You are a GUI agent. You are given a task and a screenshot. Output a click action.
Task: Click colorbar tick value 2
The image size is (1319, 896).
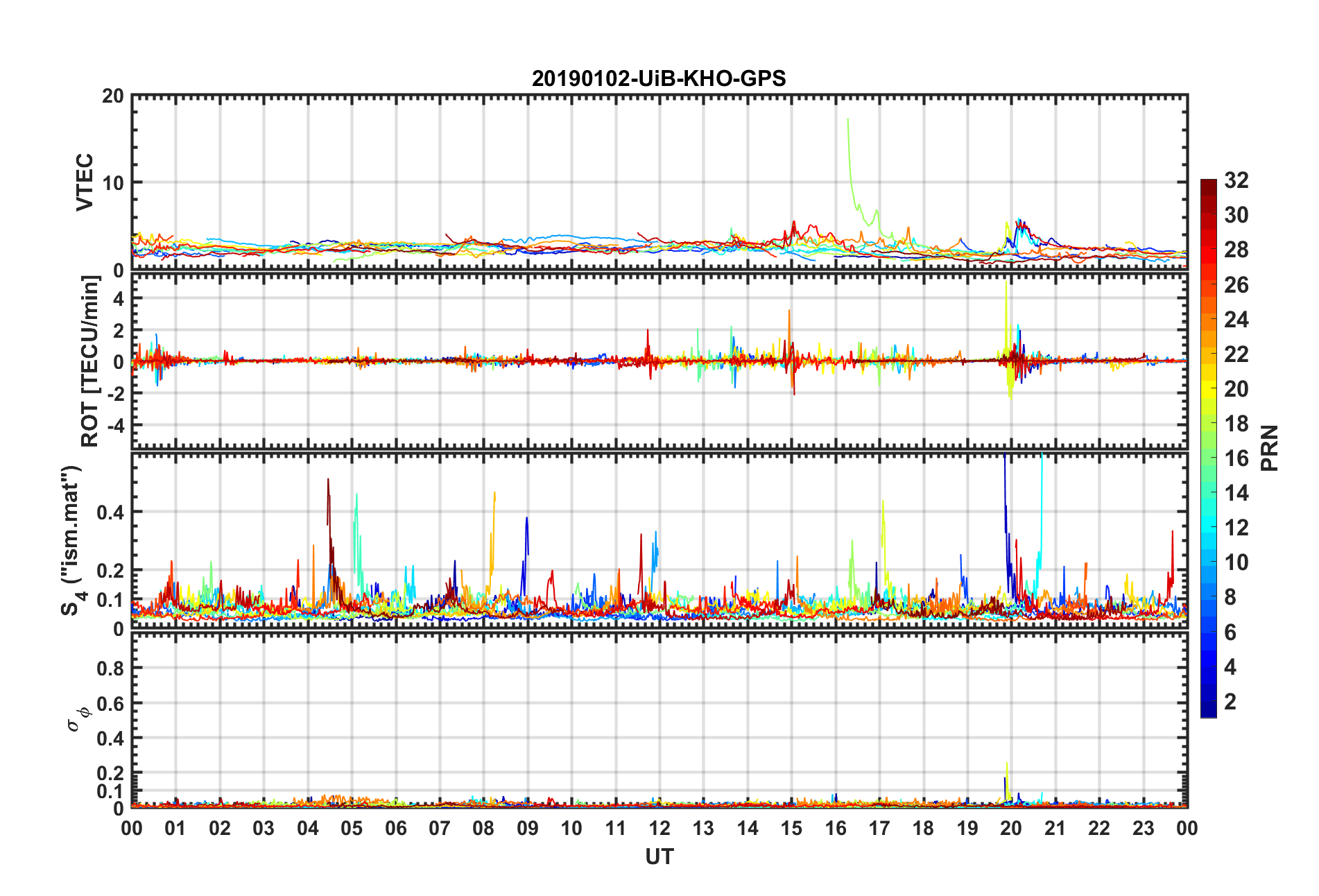coord(1230,702)
